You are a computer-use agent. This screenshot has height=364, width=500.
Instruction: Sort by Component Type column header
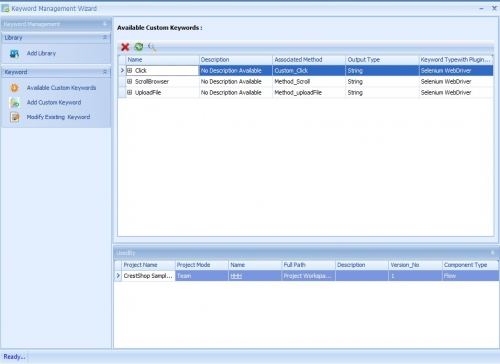pos(470,265)
